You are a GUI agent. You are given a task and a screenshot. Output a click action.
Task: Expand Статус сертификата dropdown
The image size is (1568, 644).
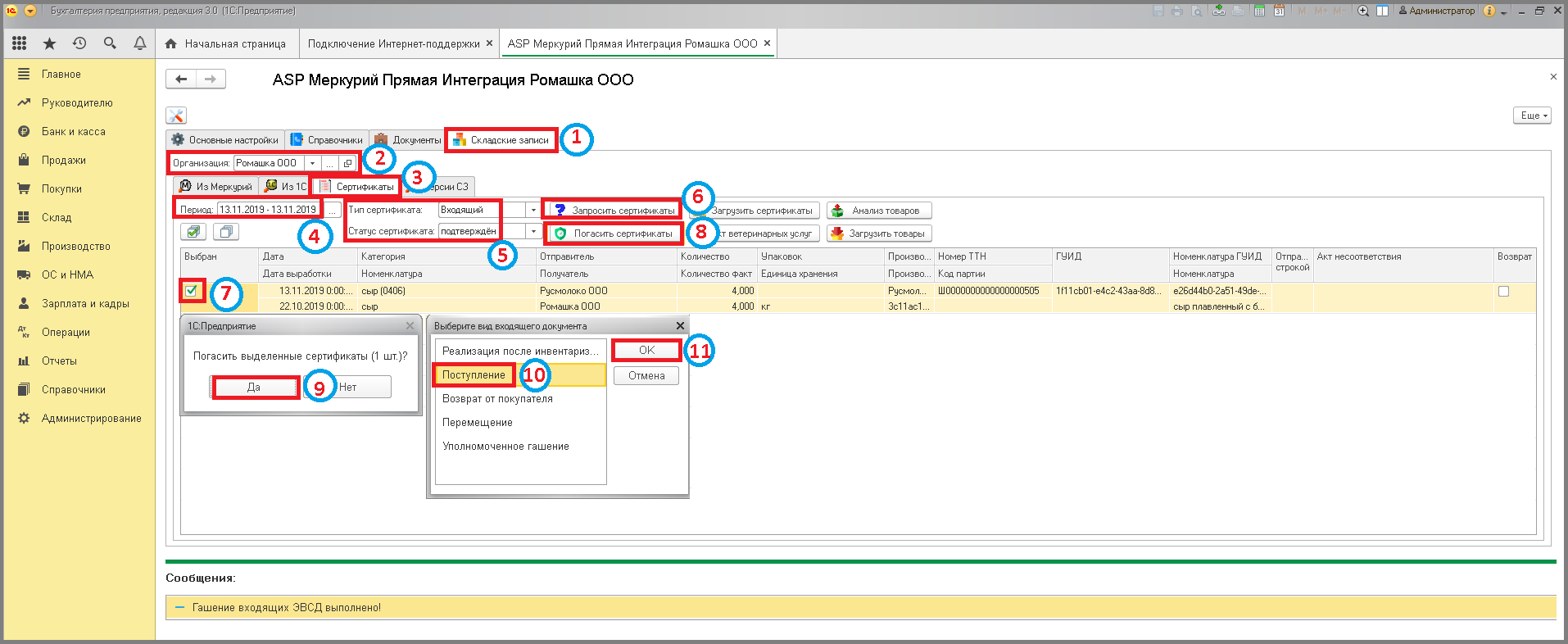[x=533, y=232]
